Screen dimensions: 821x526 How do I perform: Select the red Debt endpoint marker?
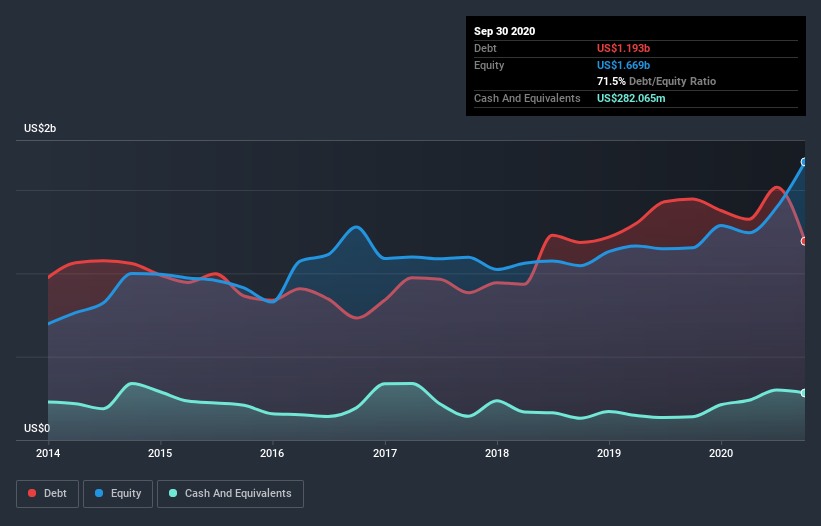pos(804,241)
